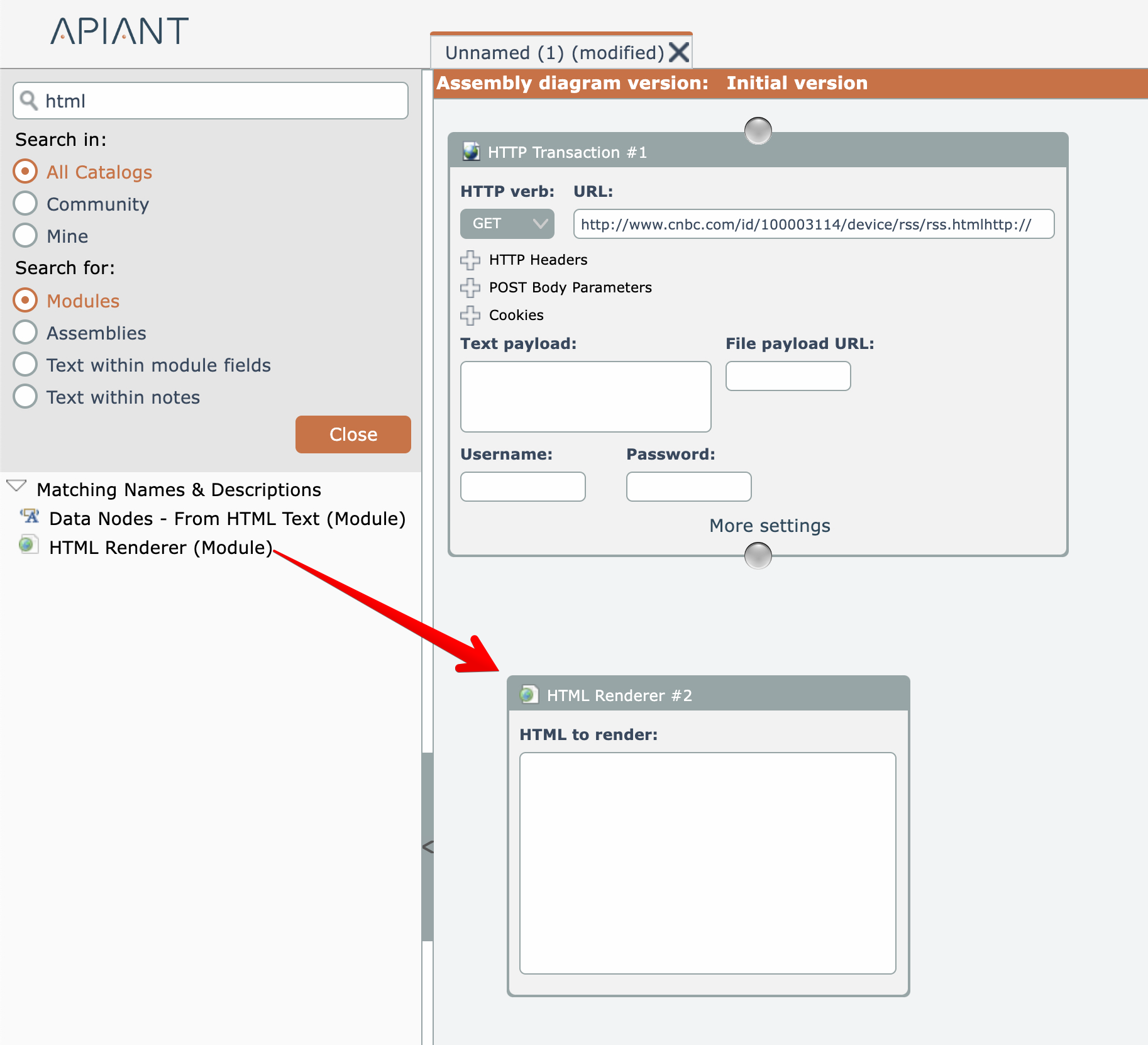Click the top connector node on HTTP Transaction
The width and height of the screenshot is (1148, 1045).
tap(758, 131)
